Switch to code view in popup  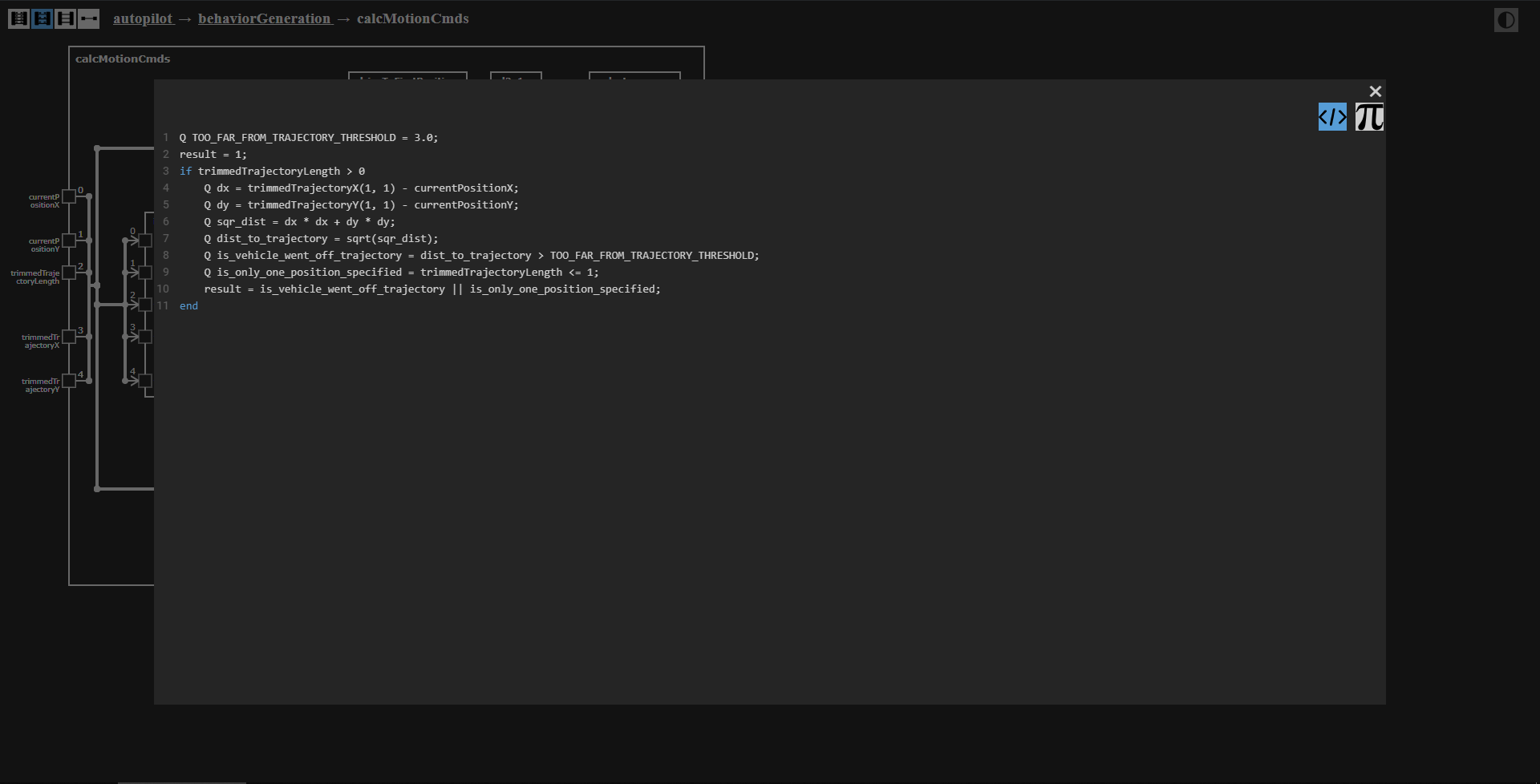[1332, 117]
